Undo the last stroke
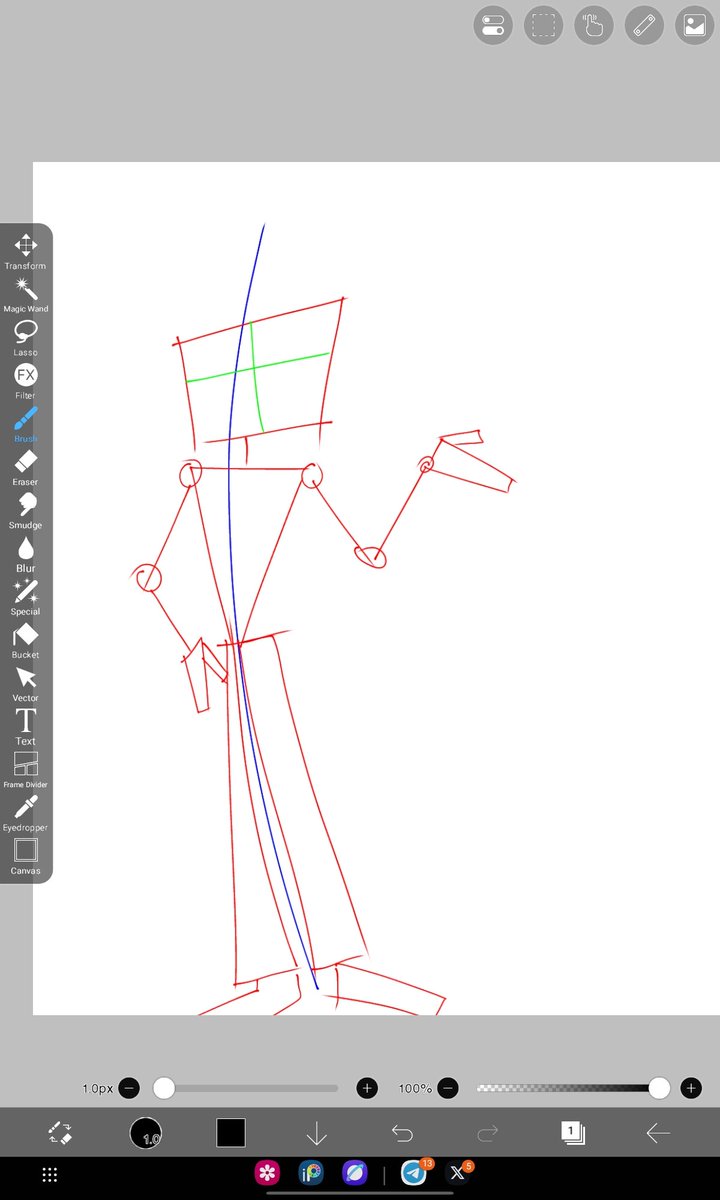Image resolution: width=720 pixels, height=1200 pixels. pos(402,1133)
